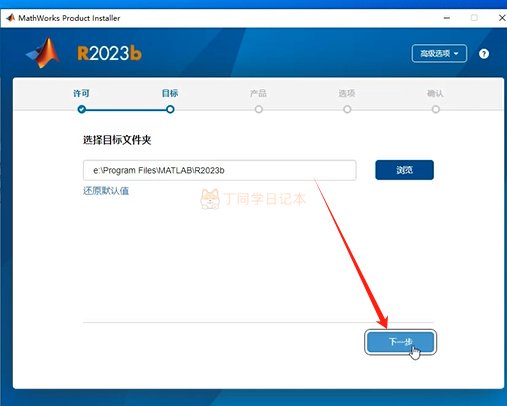Click the completed 许可 step circle
This screenshot has width=507, height=406.
click(x=82, y=109)
